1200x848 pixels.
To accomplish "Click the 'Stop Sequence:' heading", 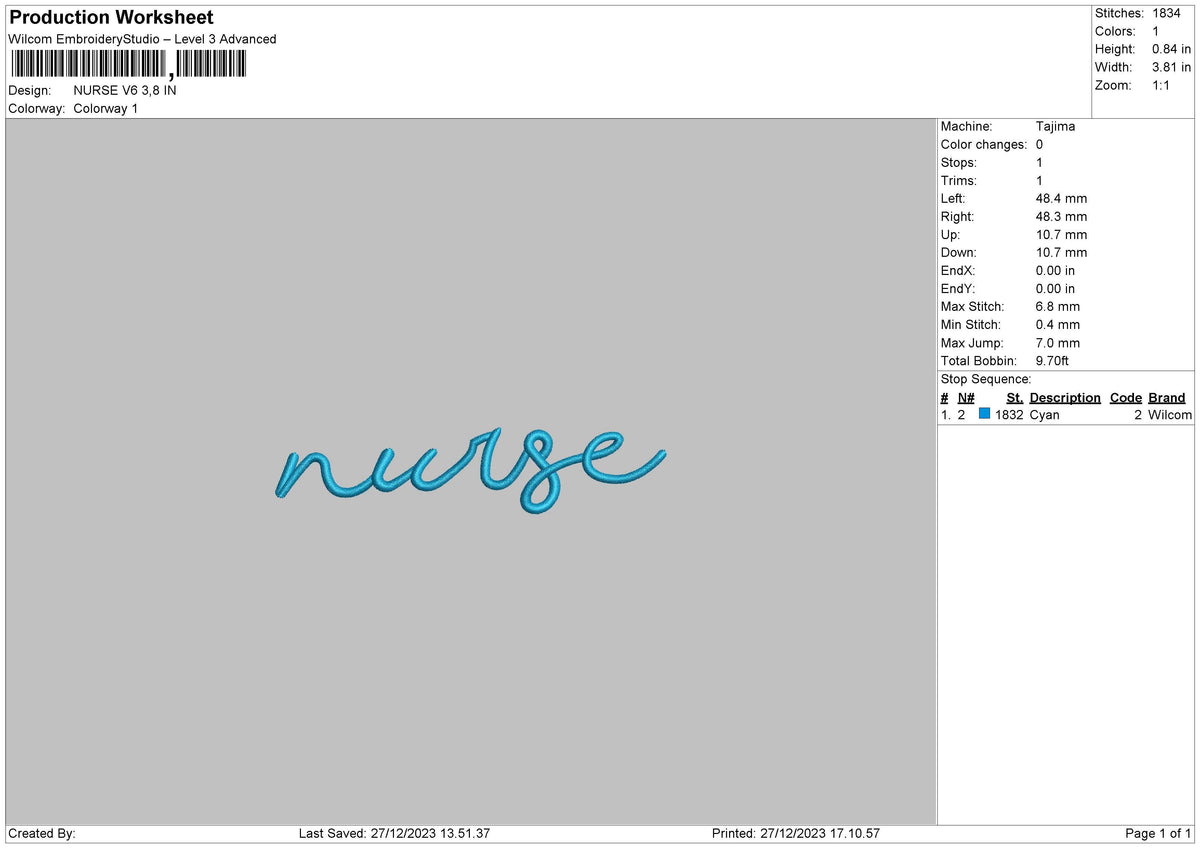I will click(x=986, y=379).
